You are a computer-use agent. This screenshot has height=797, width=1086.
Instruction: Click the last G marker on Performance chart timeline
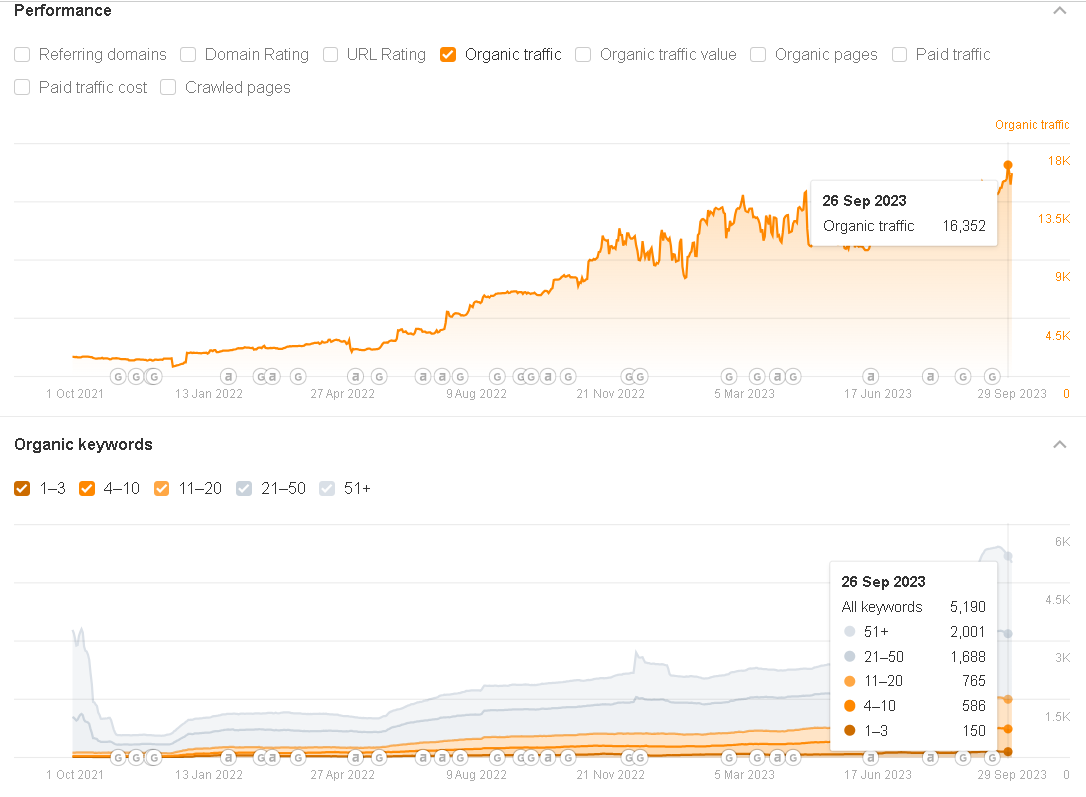(992, 377)
